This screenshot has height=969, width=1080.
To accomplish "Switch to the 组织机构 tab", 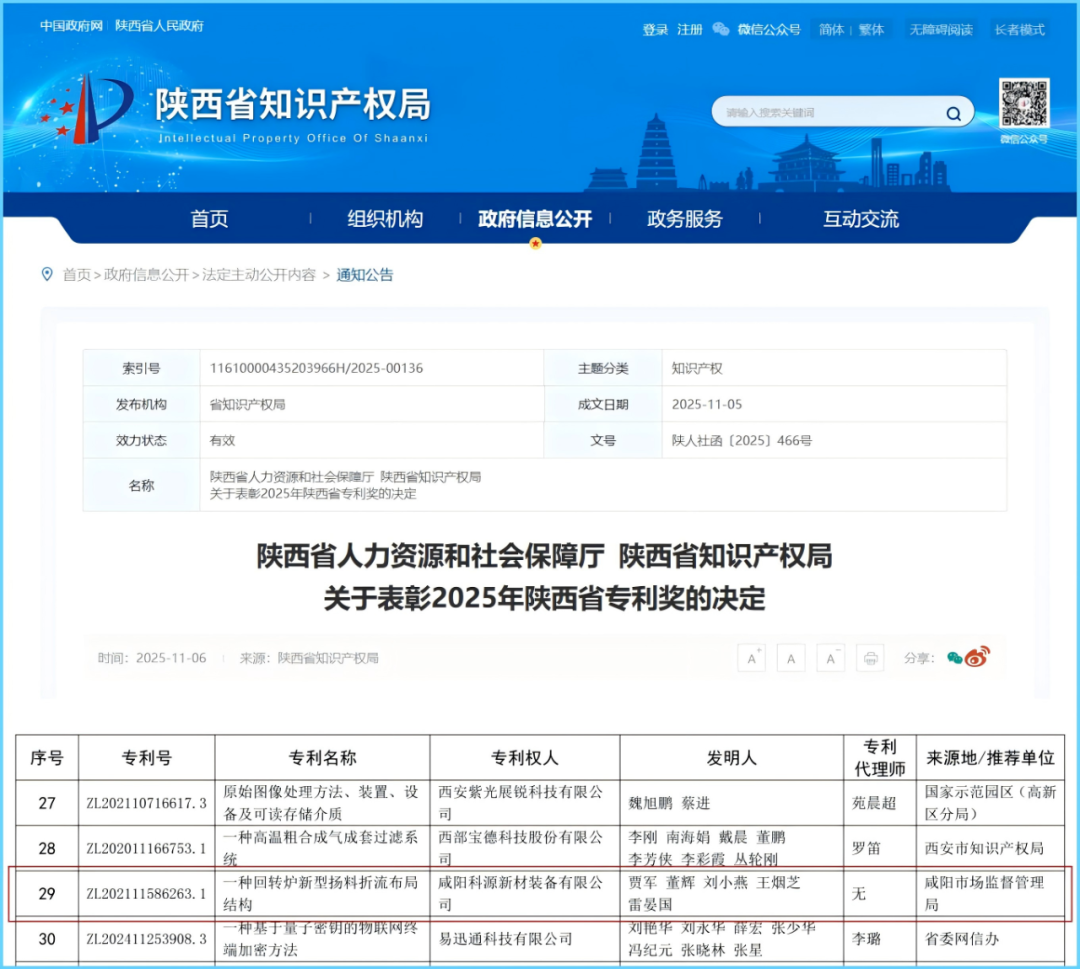I will coord(383,219).
